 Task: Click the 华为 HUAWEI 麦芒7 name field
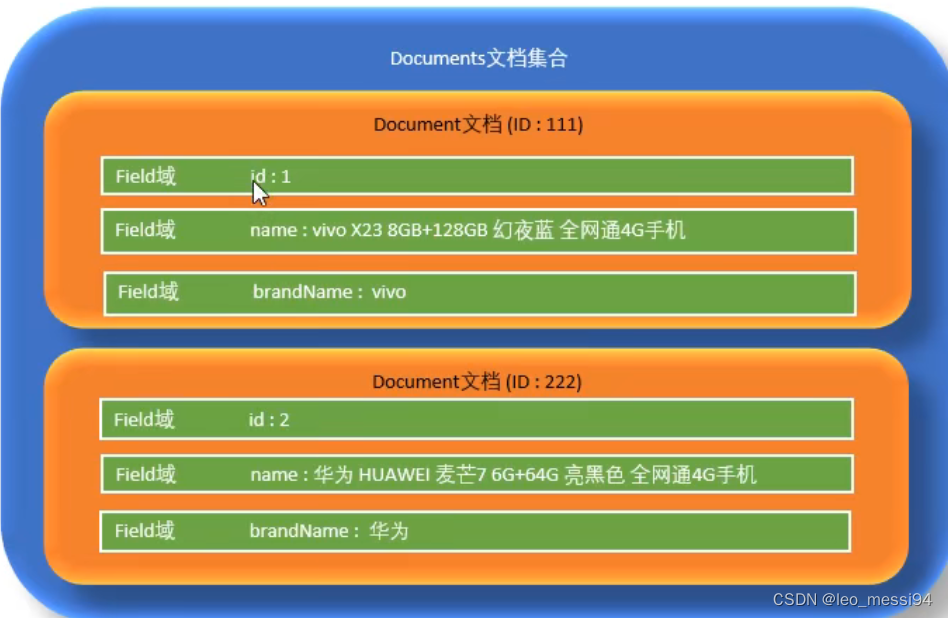tap(477, 474)
